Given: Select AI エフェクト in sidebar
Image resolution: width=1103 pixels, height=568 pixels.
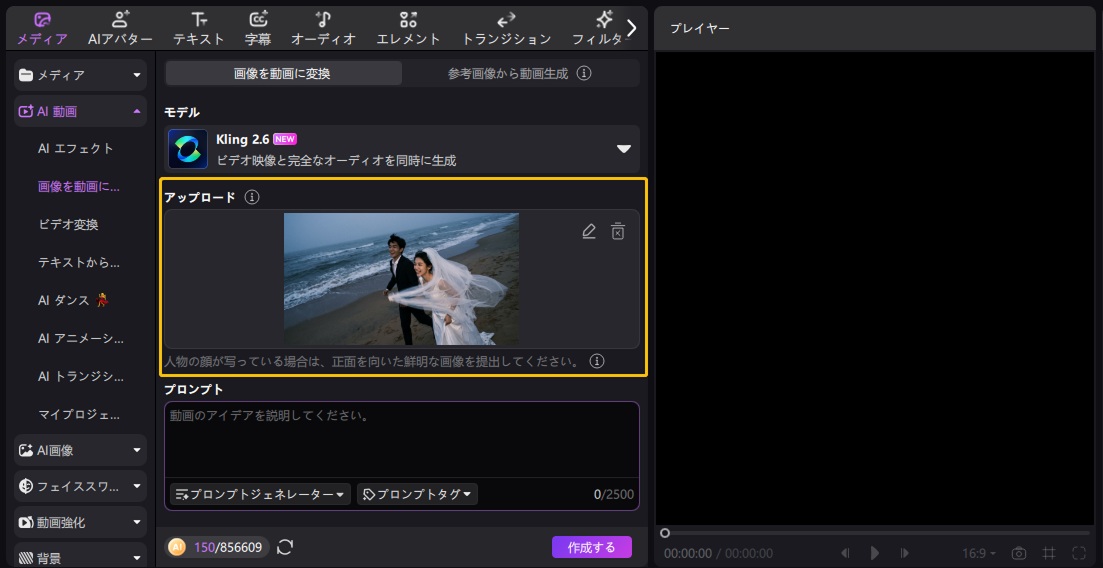Looking at the screenshot, I should coord(75,149).
